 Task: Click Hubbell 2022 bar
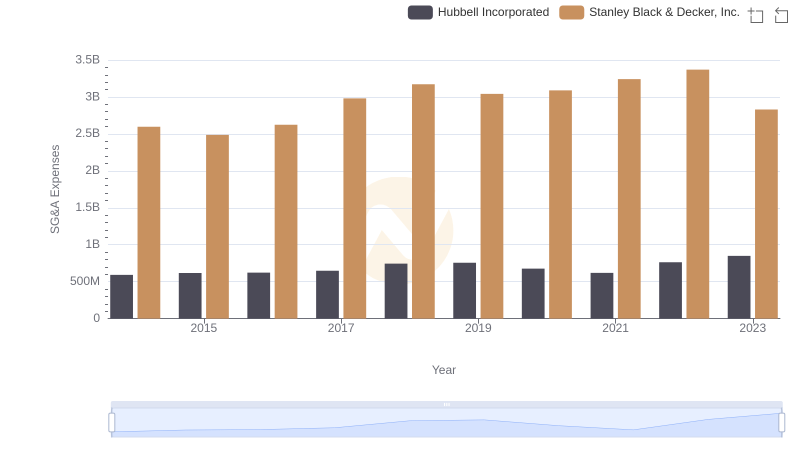[670, 290]
